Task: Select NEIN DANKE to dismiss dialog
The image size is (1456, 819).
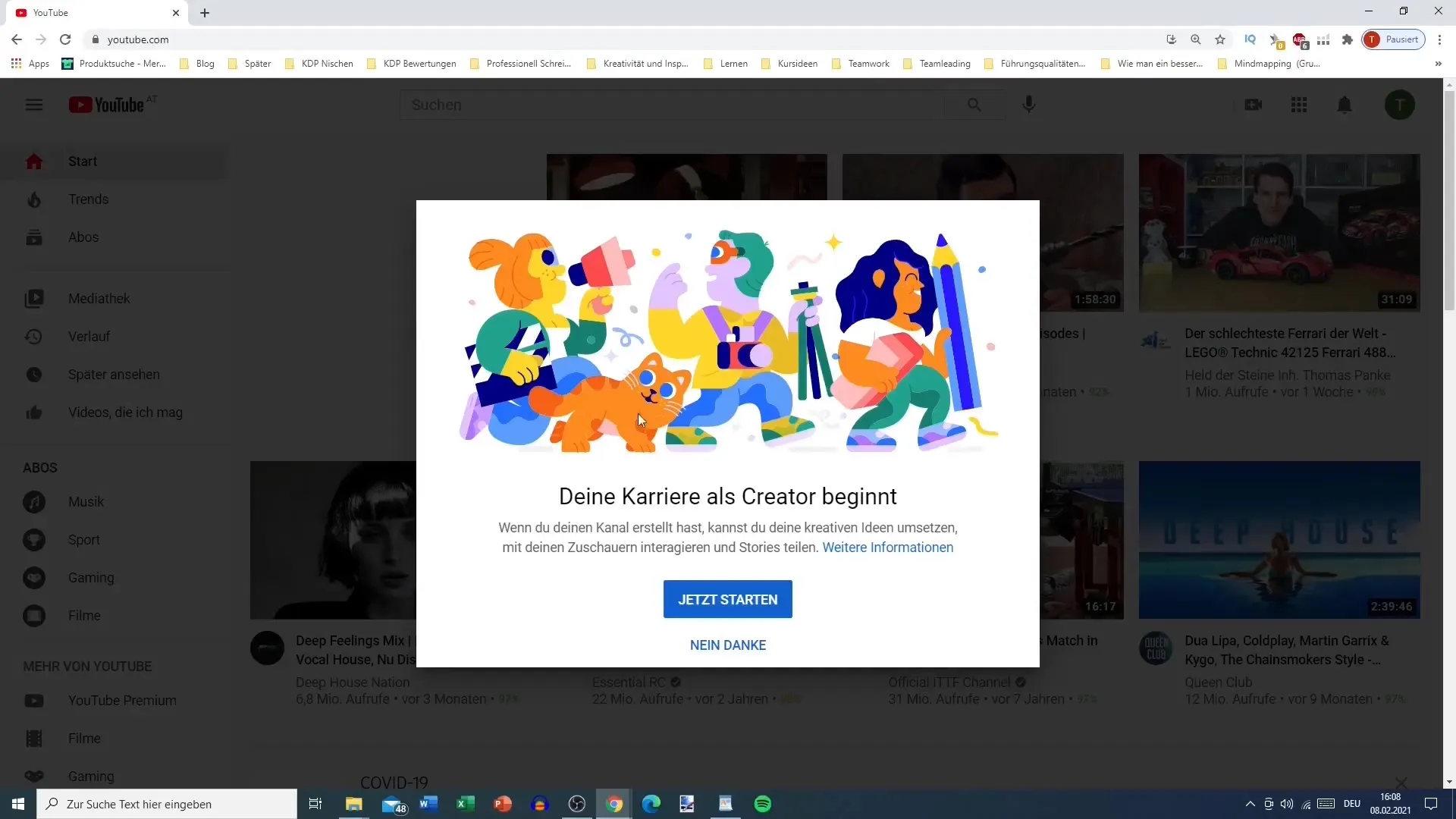Action: 727,645
